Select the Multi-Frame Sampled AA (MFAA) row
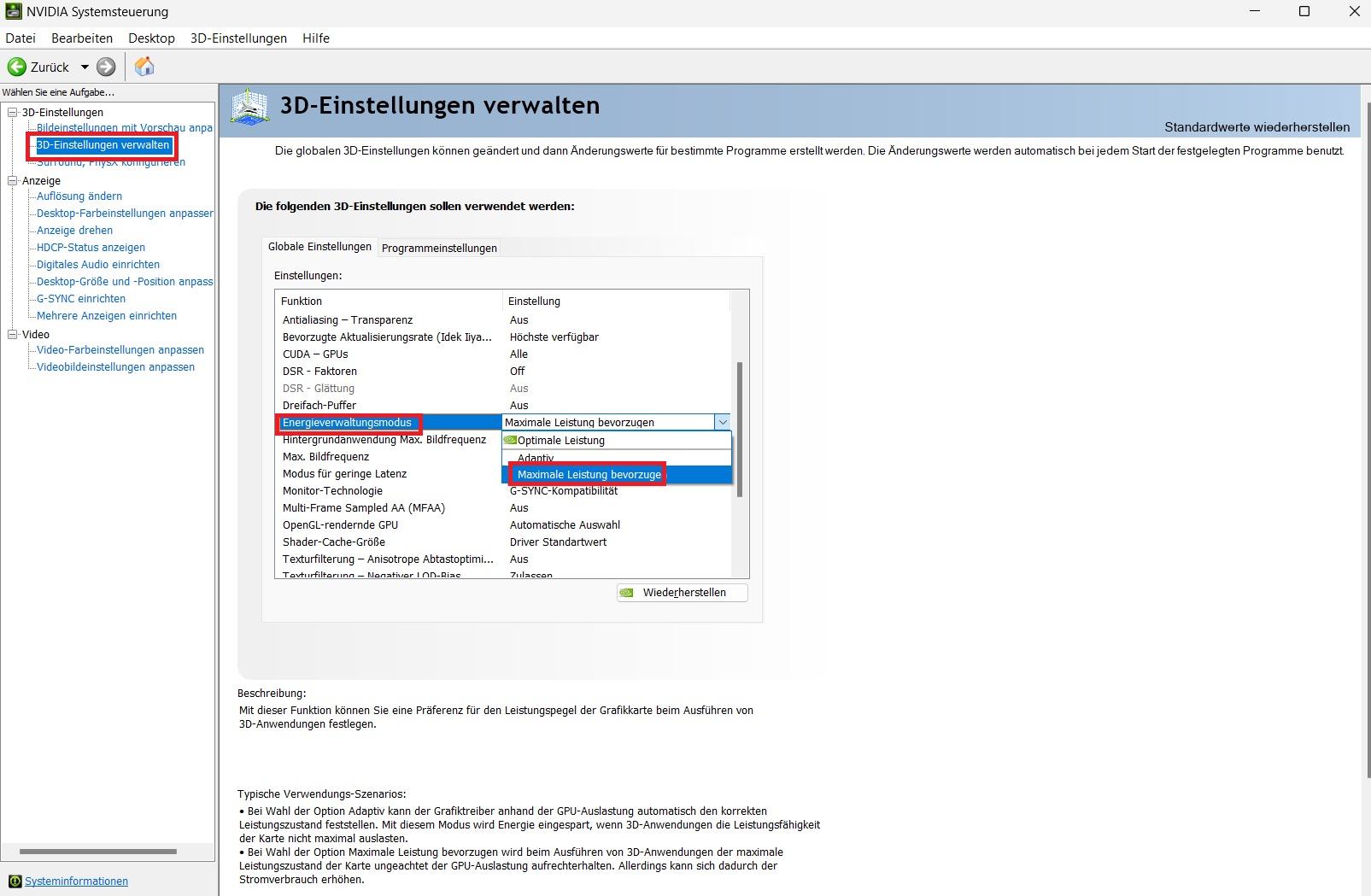The width and height of the screenshot is (1371, 896). pyautogui.click(x=503, y=508)
